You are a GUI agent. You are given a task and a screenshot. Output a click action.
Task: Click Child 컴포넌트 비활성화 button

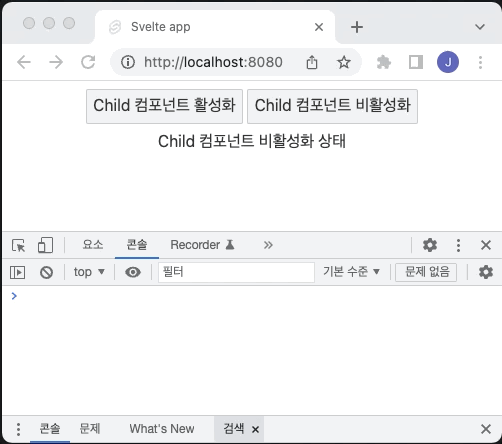click(332, 106)
